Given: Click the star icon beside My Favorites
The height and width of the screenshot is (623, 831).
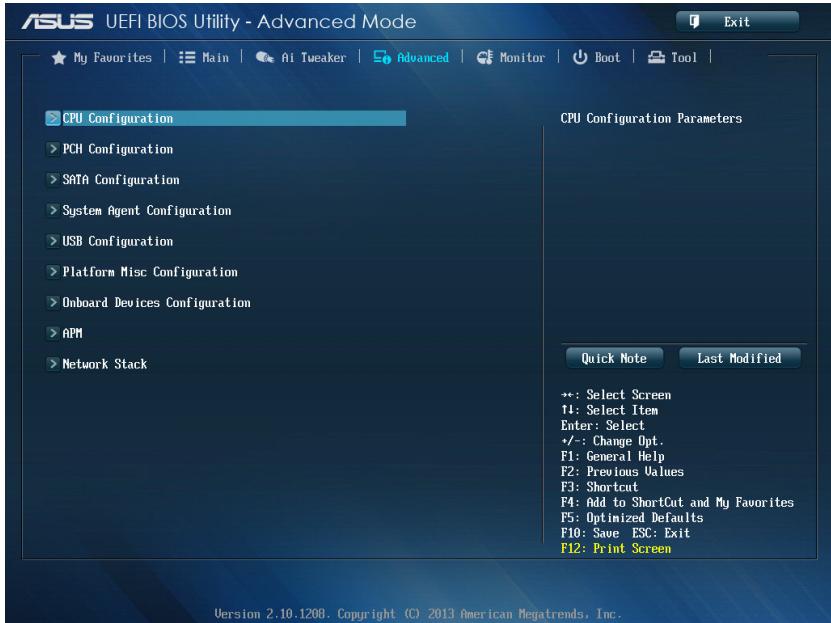Looking at the screenshot, I should (x=59, y=57).
